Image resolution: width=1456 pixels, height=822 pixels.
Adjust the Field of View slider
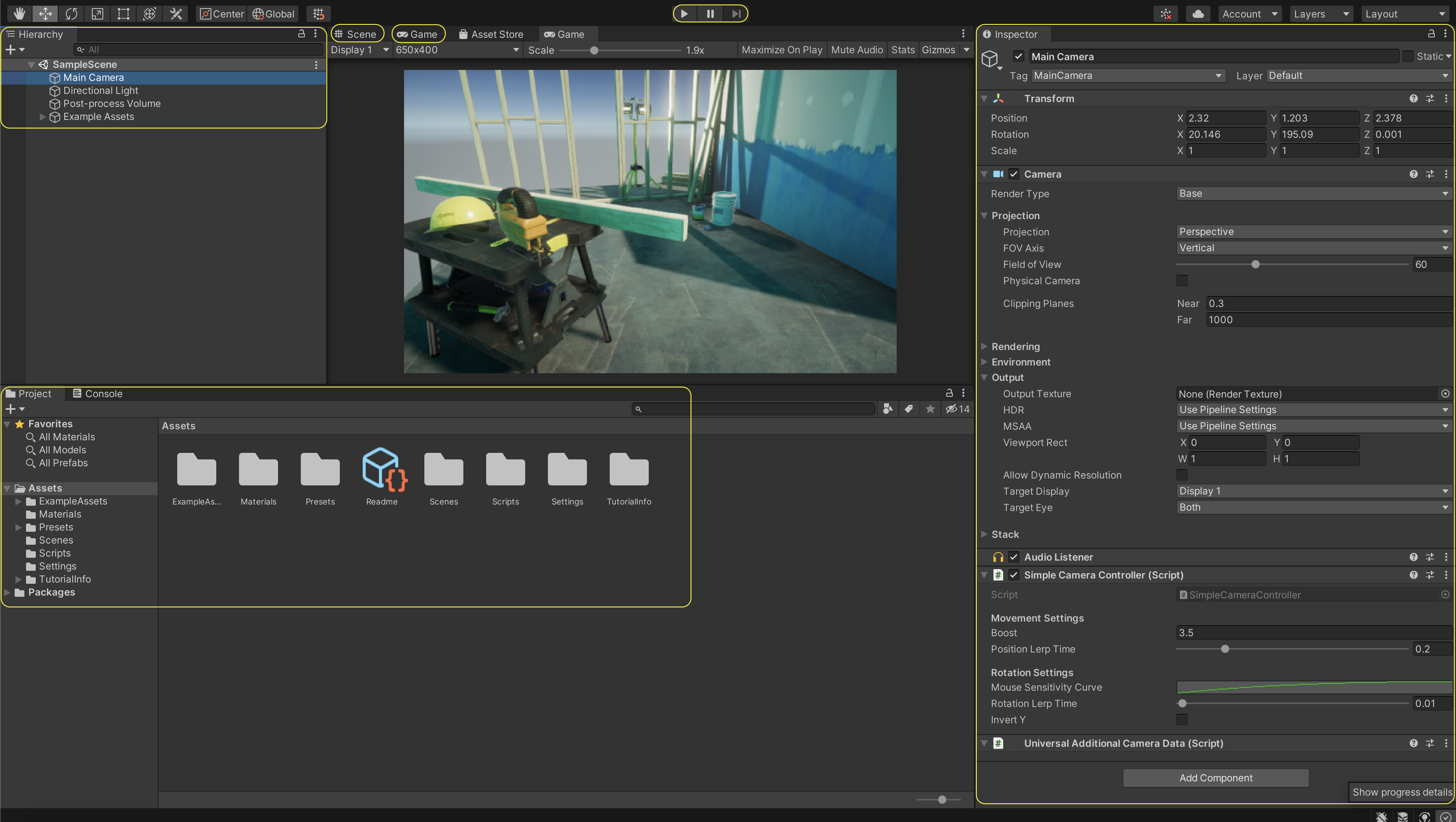1255,265
